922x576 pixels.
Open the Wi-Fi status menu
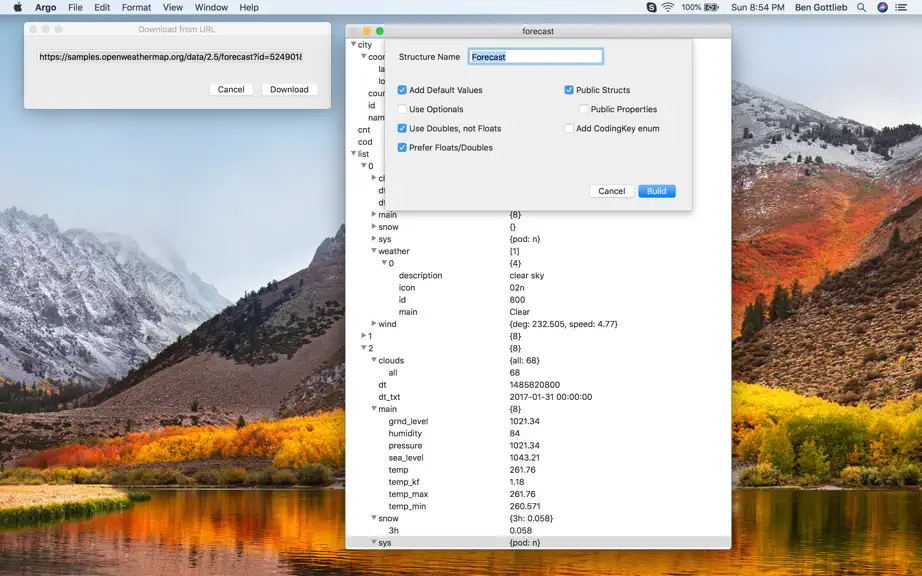tap(667, 7)
